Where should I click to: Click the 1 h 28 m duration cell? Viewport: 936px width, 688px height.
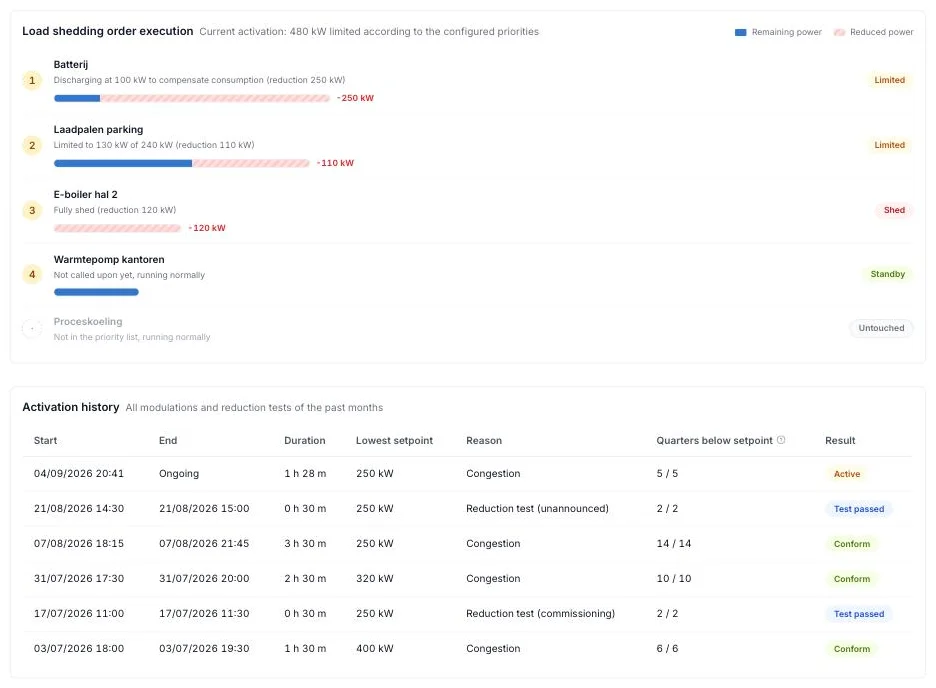click(305, 474)
